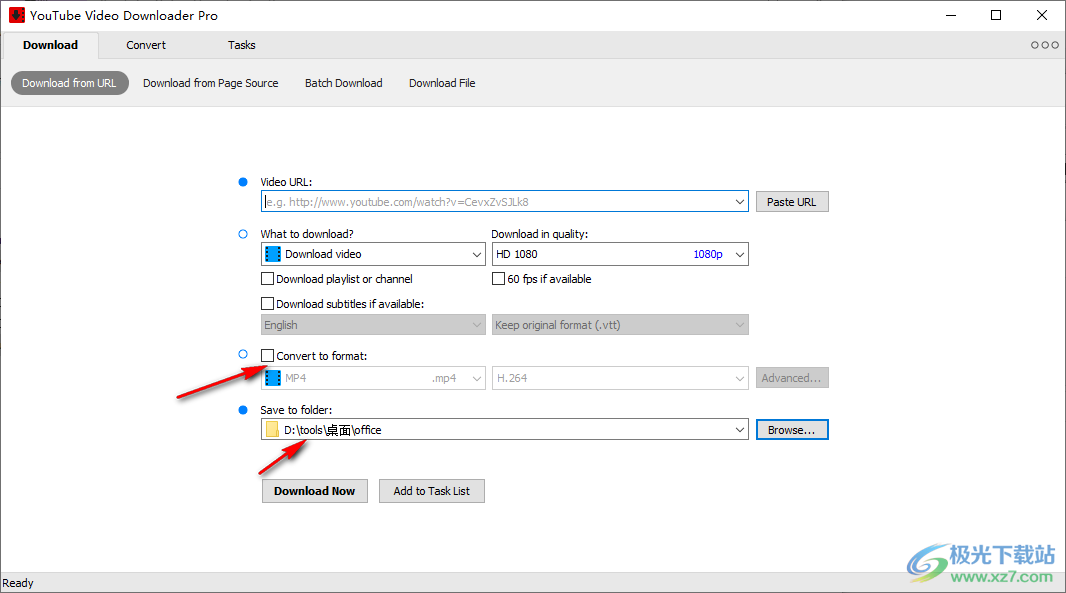Enable Download playlist or channel
Screen dimensions: 1066x593
coord(268,279)
